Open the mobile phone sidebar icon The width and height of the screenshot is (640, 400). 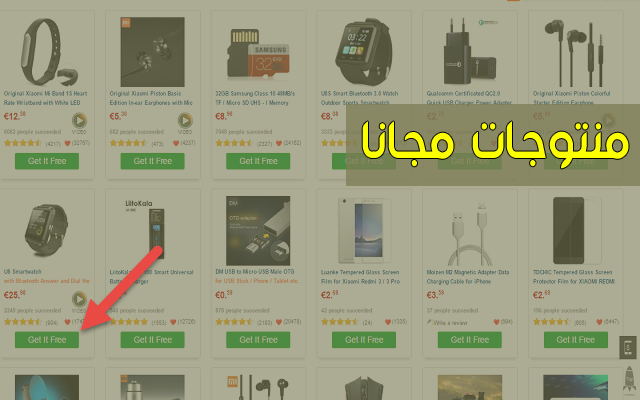628,348
